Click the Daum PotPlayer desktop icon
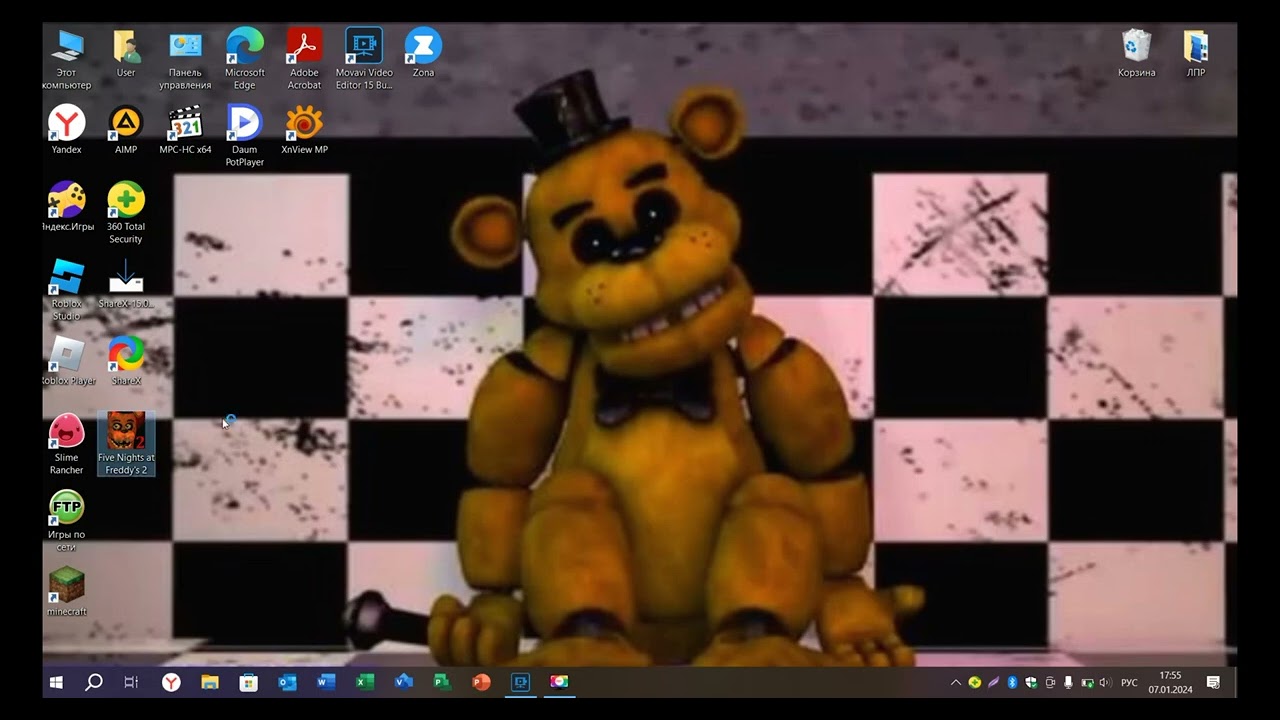The width and height of the screenshot is (1280, 720). (245, 136)
